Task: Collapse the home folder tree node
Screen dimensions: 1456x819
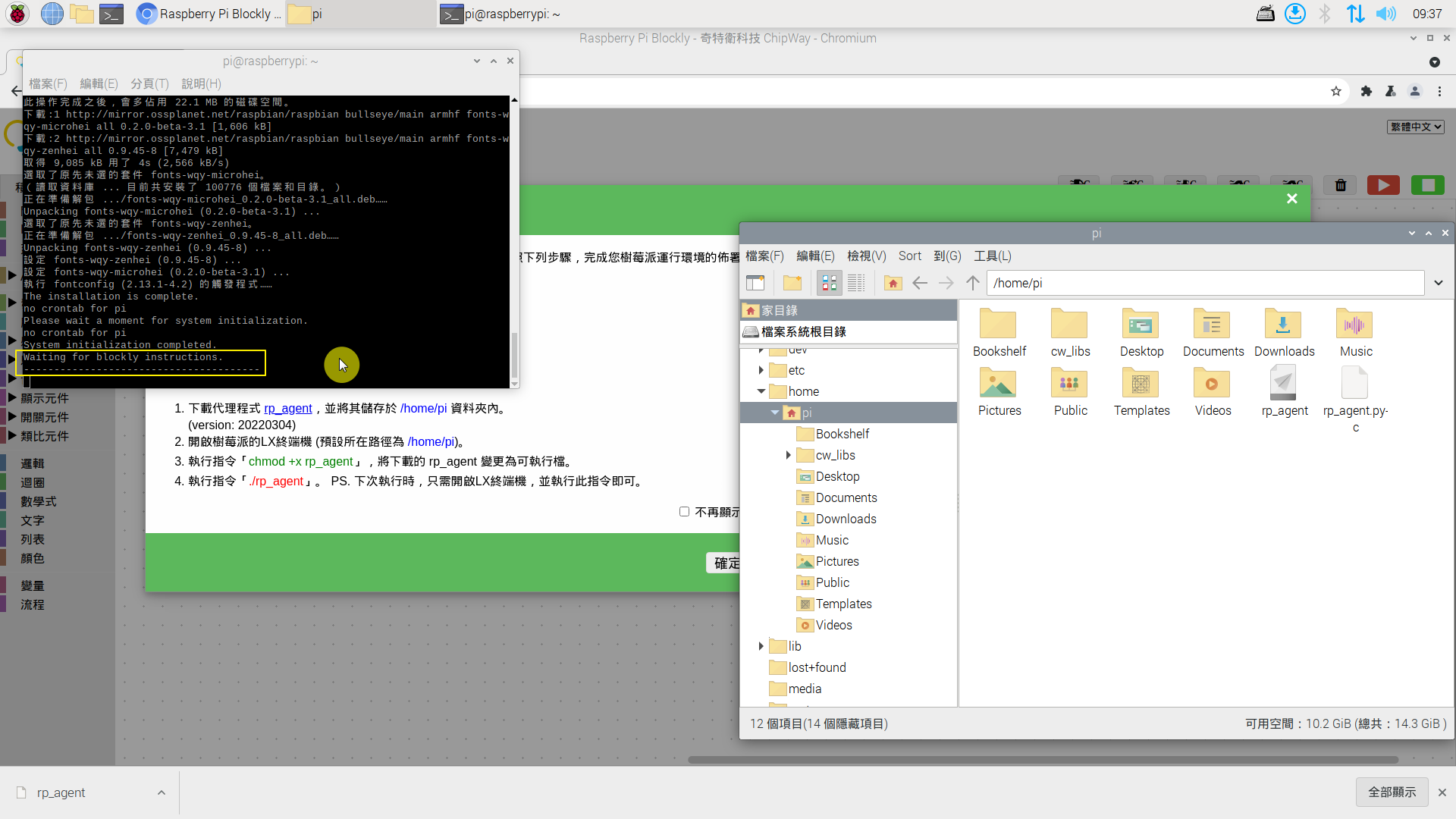Action: (761, 391)
